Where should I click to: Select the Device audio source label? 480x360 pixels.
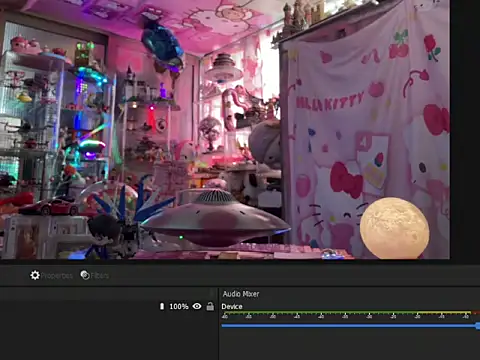click(232, 306)
